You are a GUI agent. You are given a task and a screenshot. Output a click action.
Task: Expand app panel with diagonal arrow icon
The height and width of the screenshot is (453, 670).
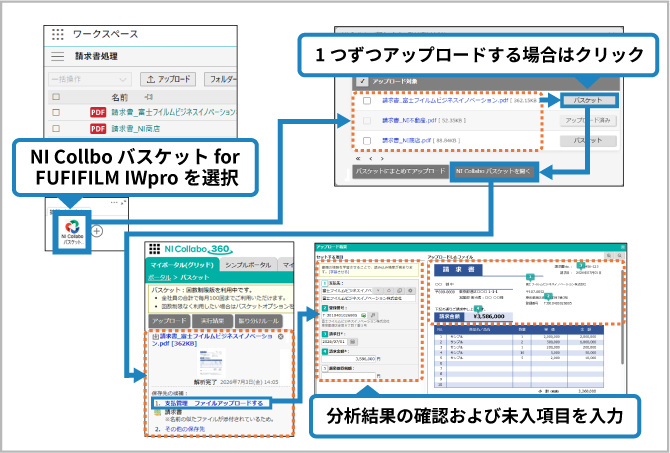(x=123, y=202)
